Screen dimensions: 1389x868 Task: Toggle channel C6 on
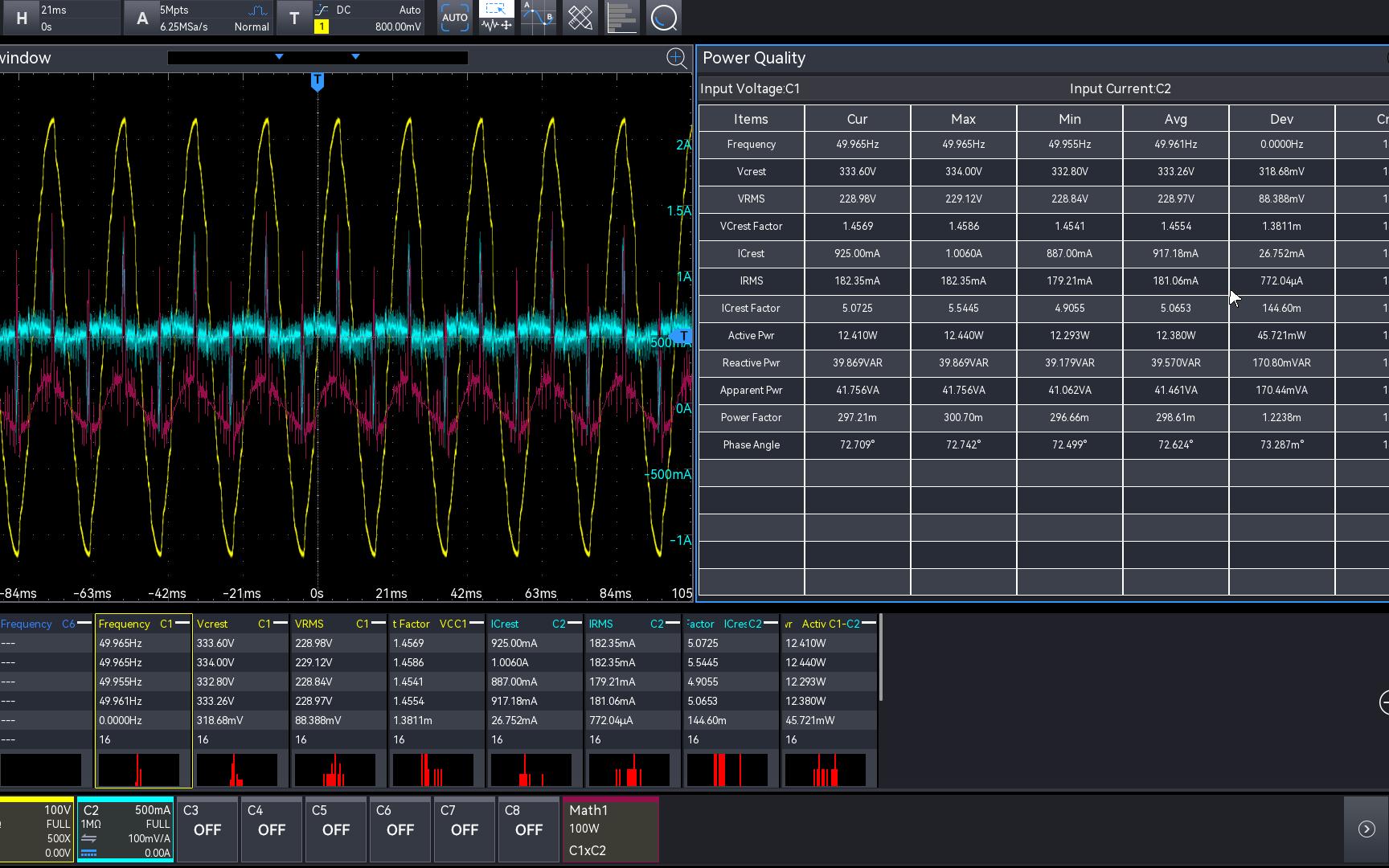point(399,829)
